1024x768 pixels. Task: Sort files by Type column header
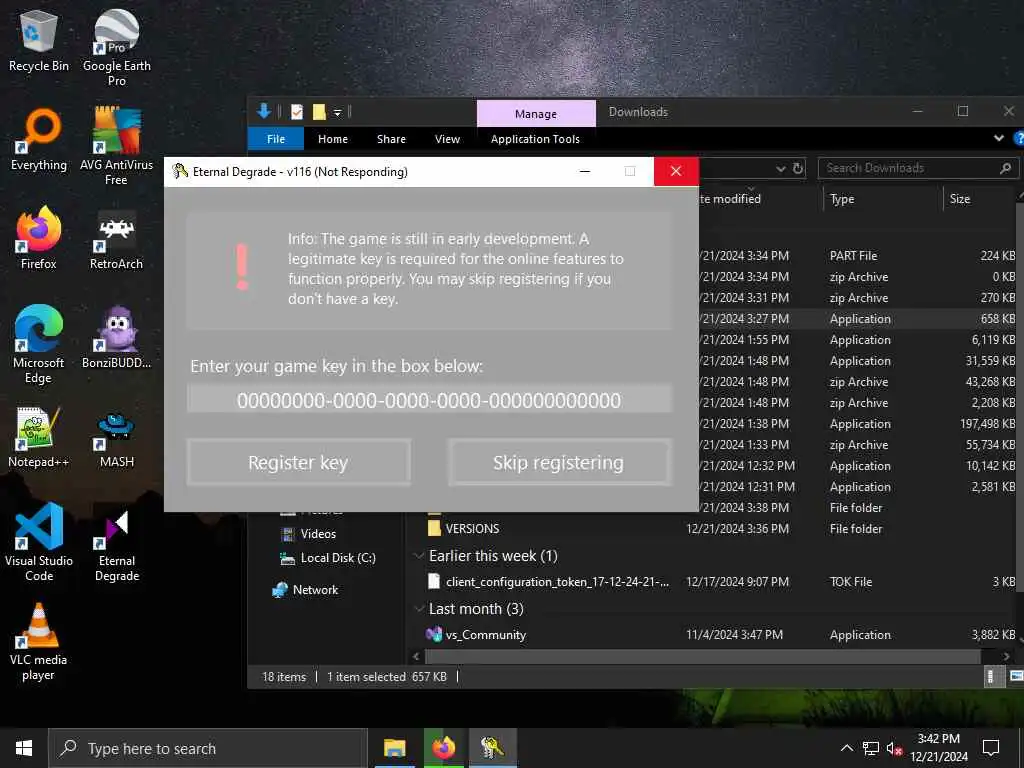click(x=882, y=199)
